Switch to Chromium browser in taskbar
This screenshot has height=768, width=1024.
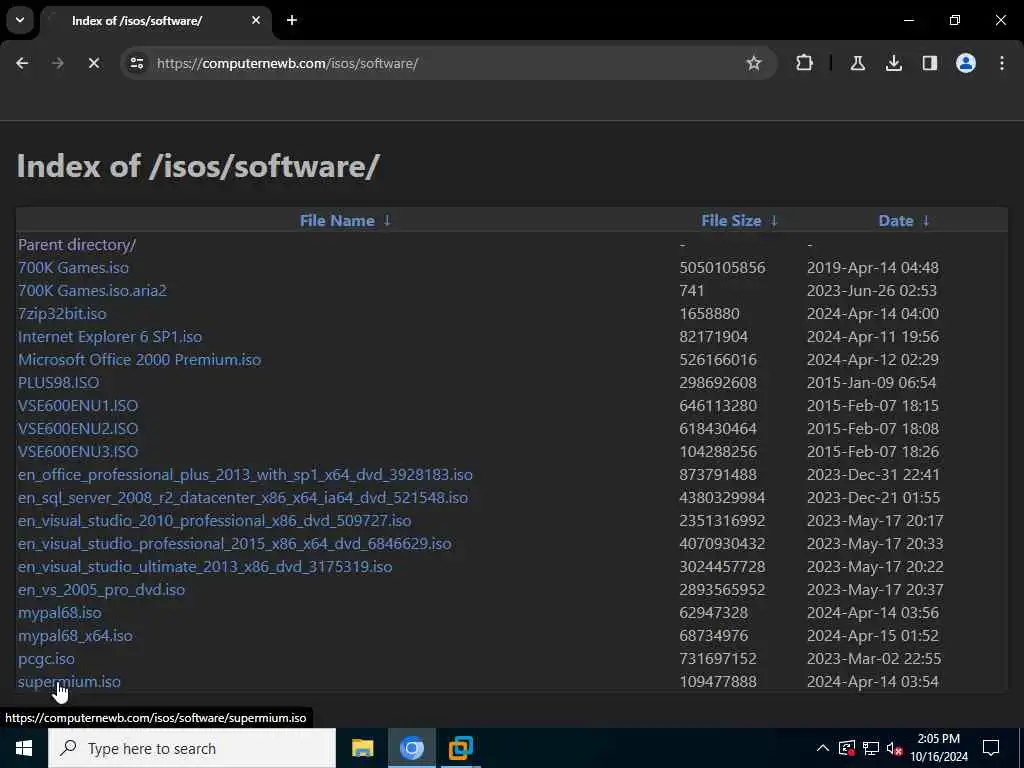coord(411,748)
